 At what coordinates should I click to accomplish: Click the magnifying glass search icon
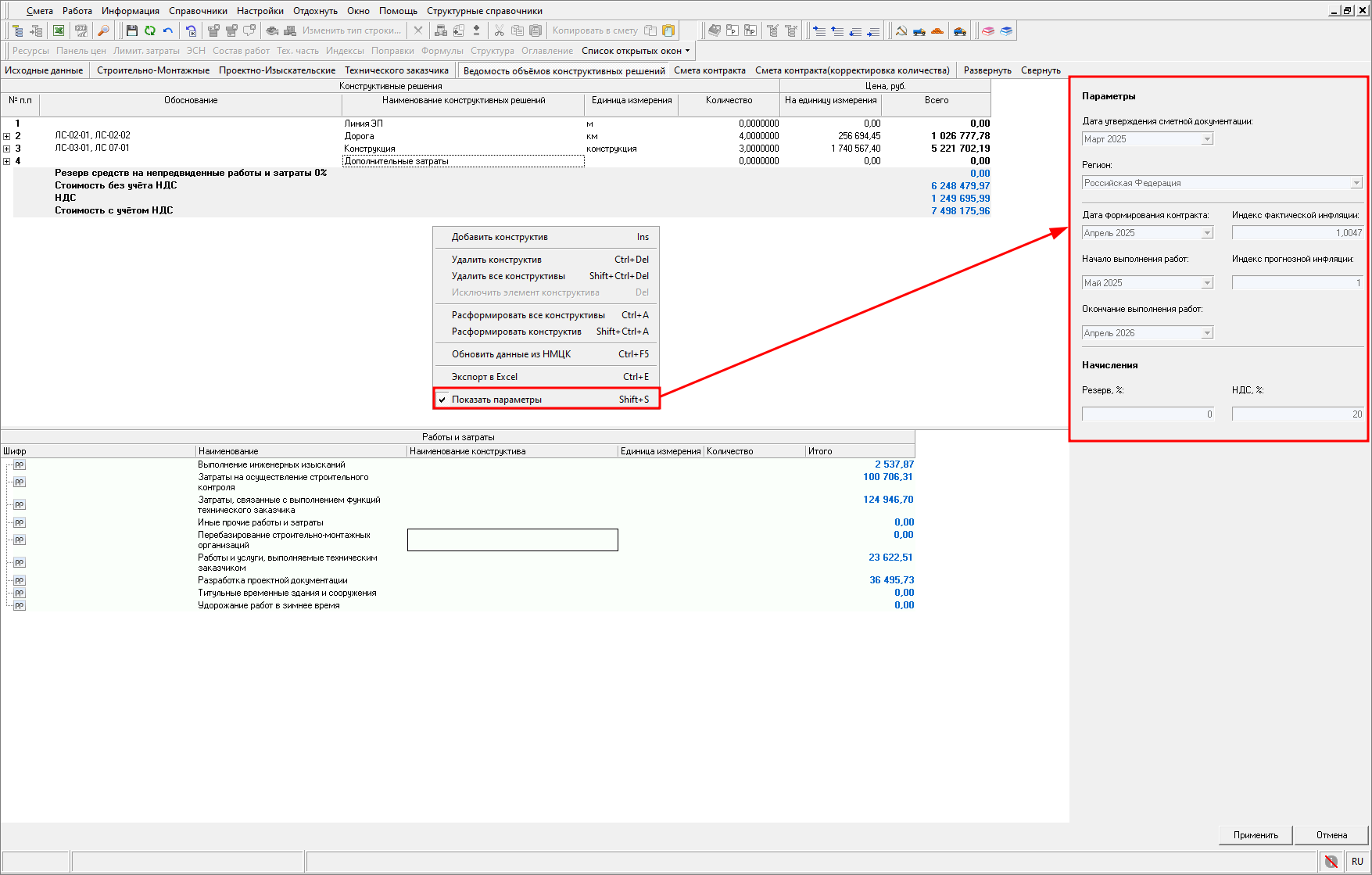click(x=103, y=30)
